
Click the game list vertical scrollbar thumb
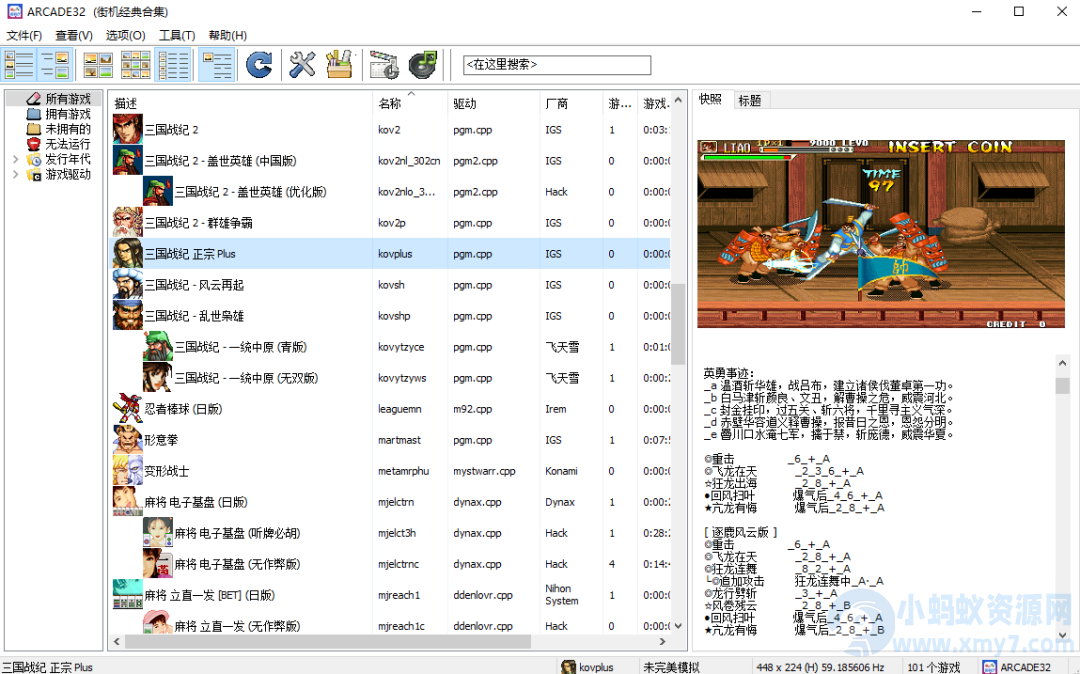pos(678,324)
